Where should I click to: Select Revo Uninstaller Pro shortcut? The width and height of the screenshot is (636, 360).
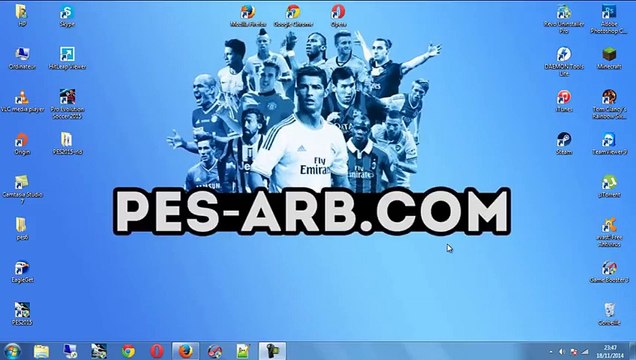[564, 19]
